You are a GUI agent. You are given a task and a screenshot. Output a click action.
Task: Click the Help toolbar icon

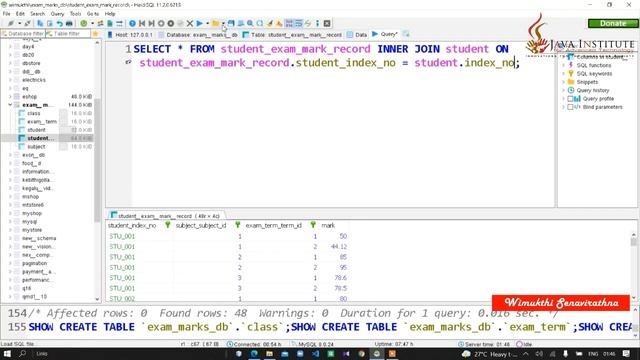132,24
